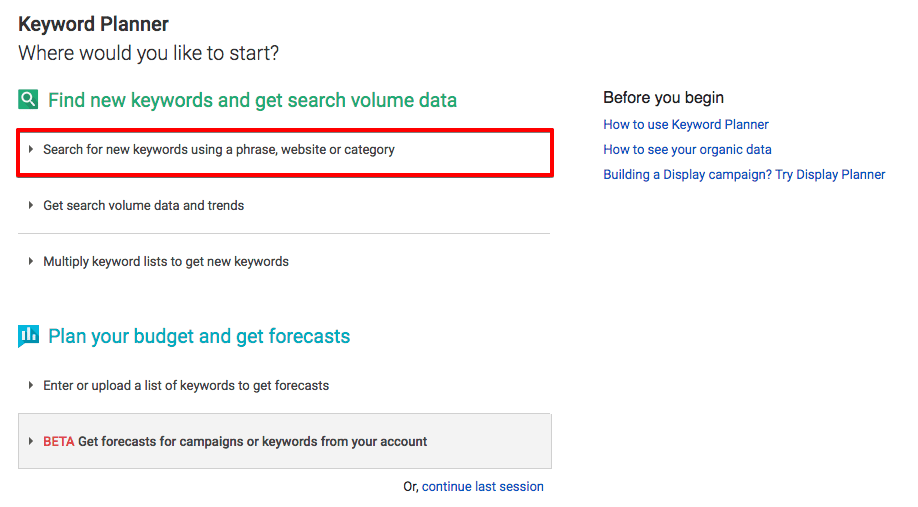The image size is (918, 507).
Task: Click the red BETA label
Action: (x=59, y=442)
